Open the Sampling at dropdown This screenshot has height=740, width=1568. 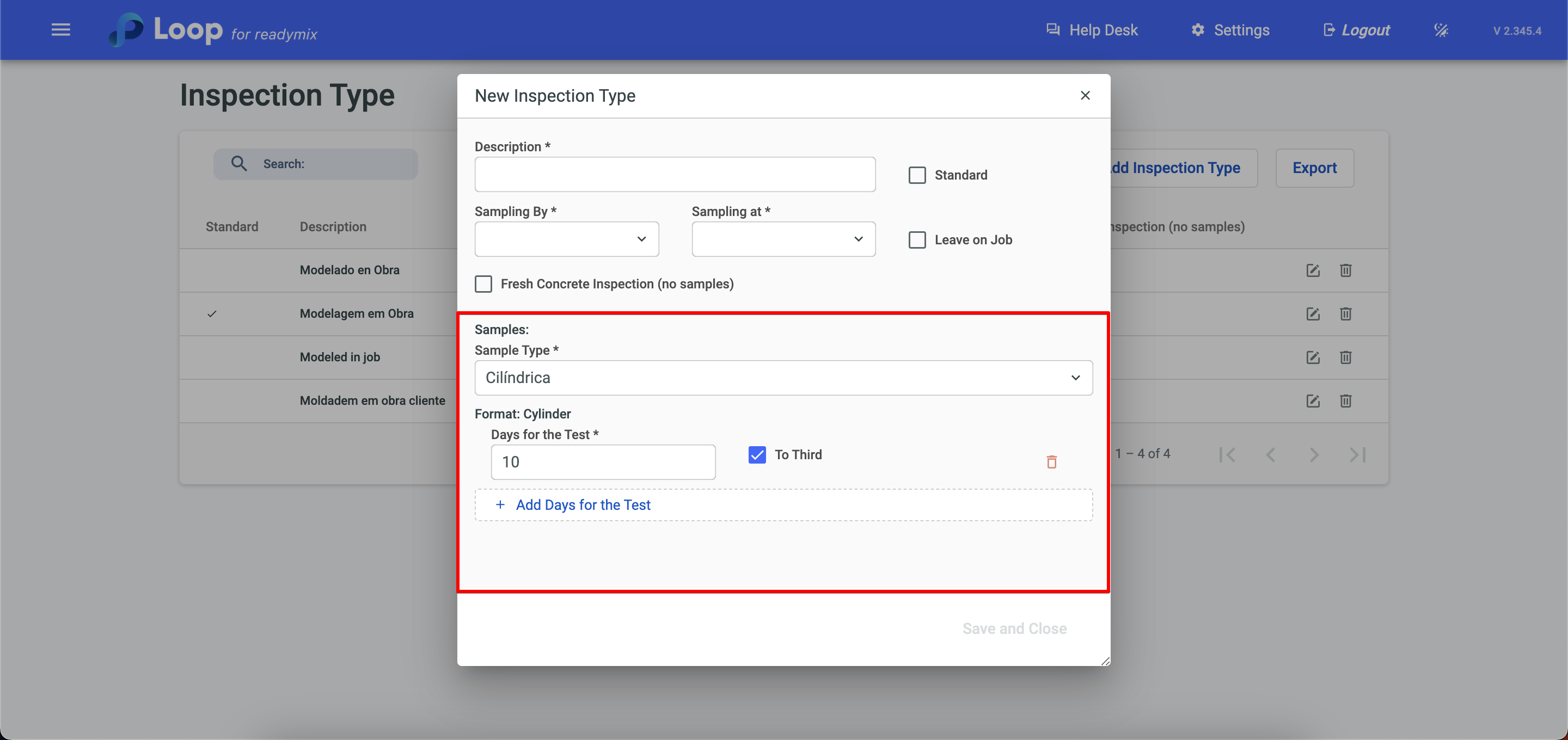point(783,239)
